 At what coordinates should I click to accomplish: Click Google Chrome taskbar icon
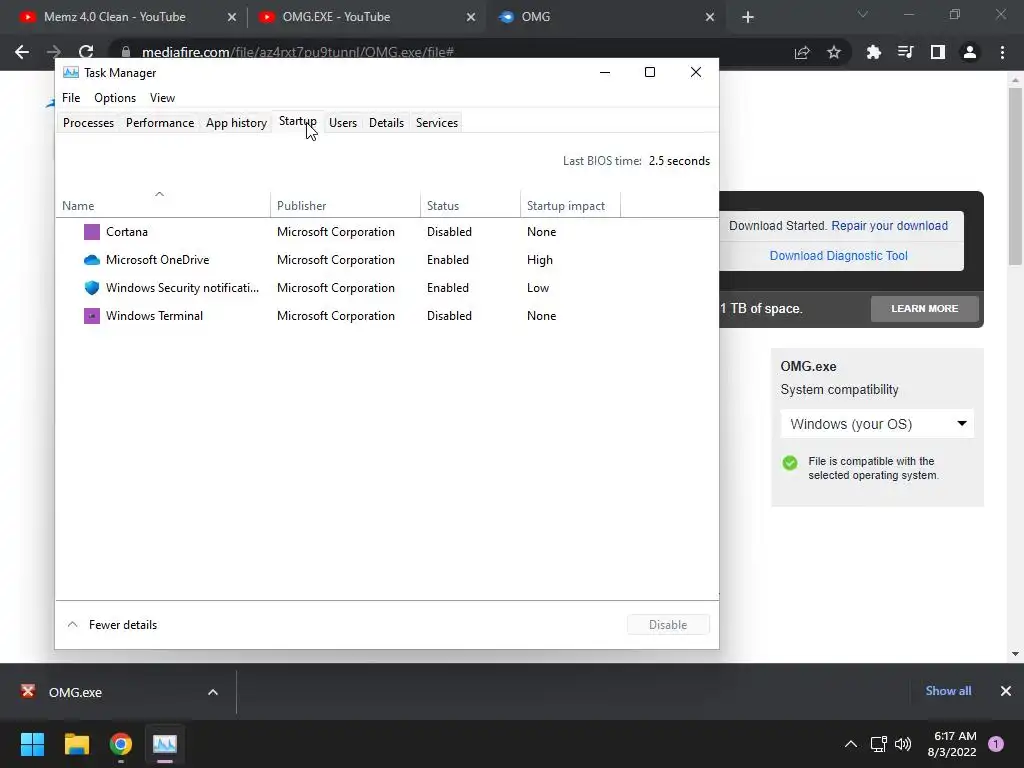point(121,744)
